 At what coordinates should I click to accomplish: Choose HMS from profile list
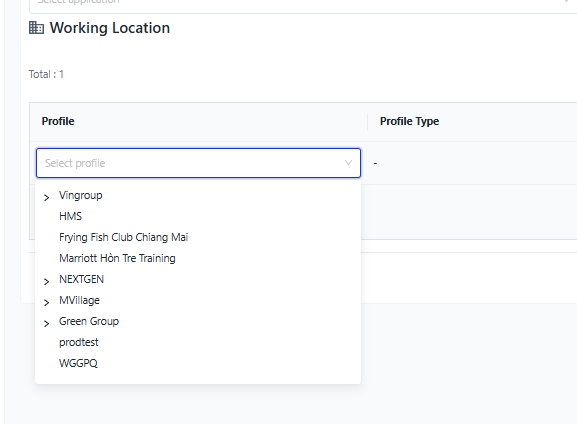tap(70, 216)
